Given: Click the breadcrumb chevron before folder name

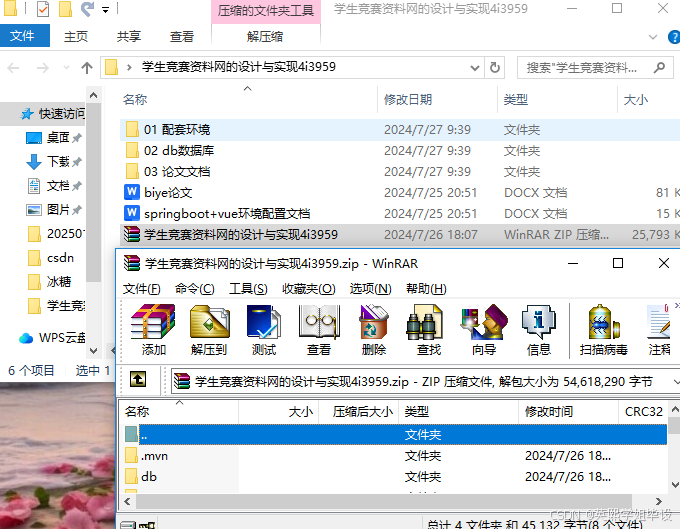Looking at the screenshot, I should (129, 67).
